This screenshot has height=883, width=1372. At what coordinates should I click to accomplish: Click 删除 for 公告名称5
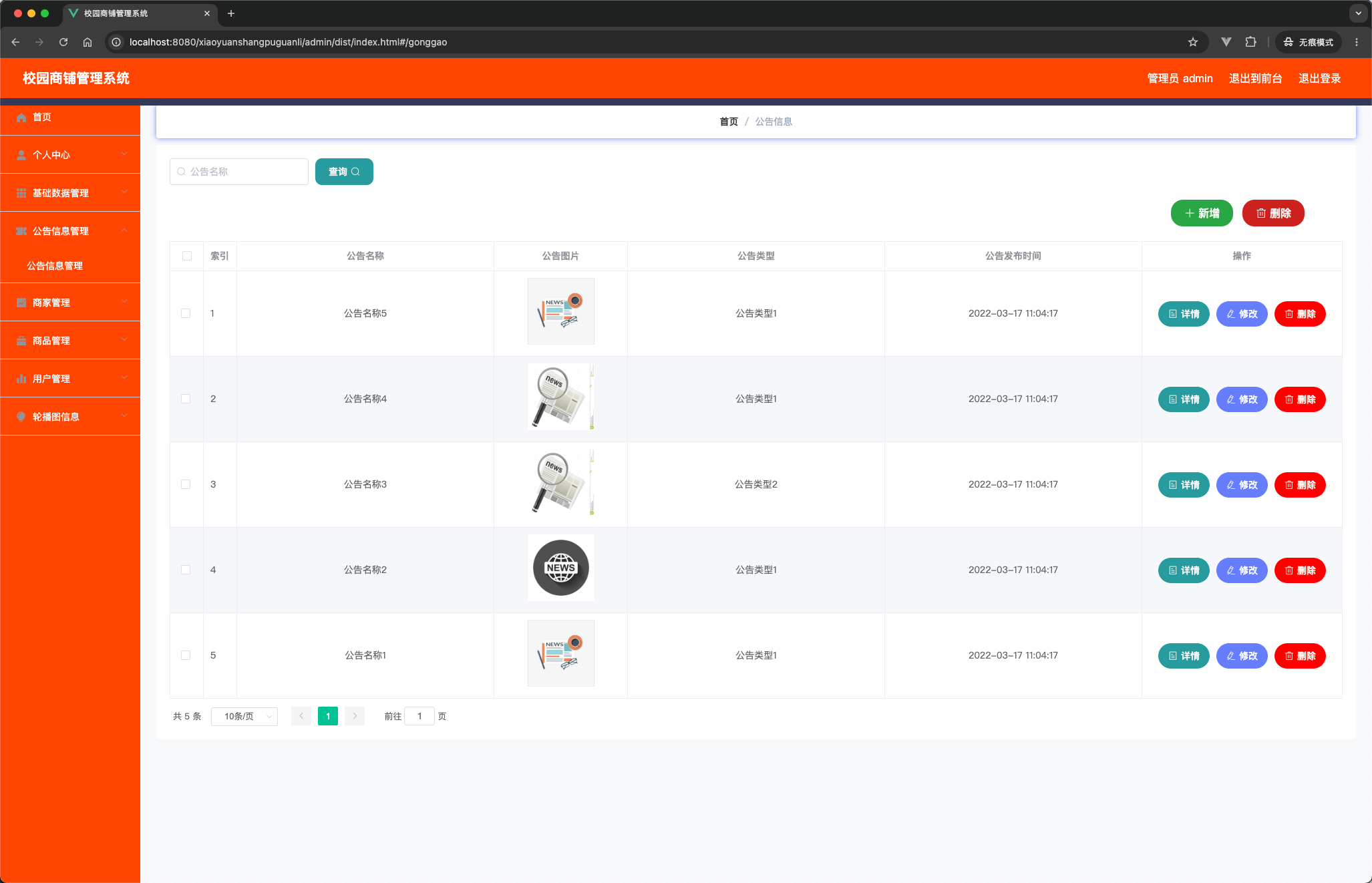click(x=1300, y=314)
